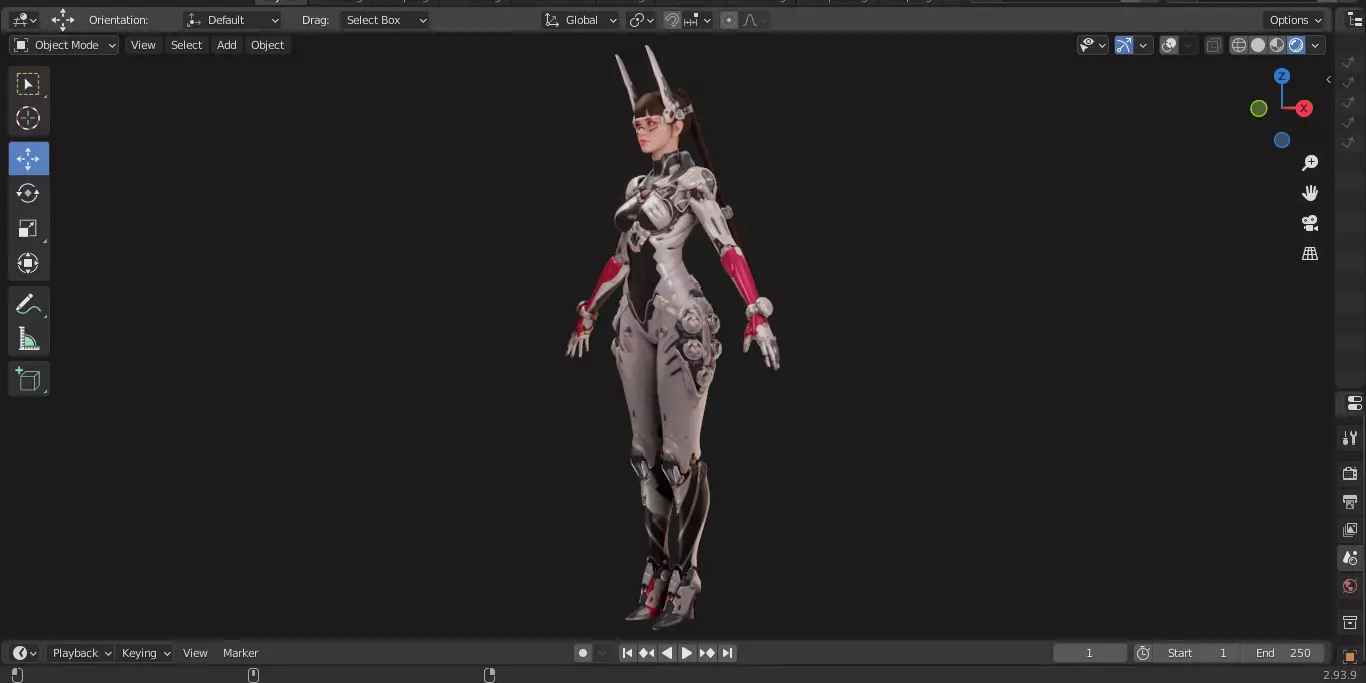The image size is (1366, 683).
Task: Open the pivot point dropdown
Action: click(x=641, y=20)
